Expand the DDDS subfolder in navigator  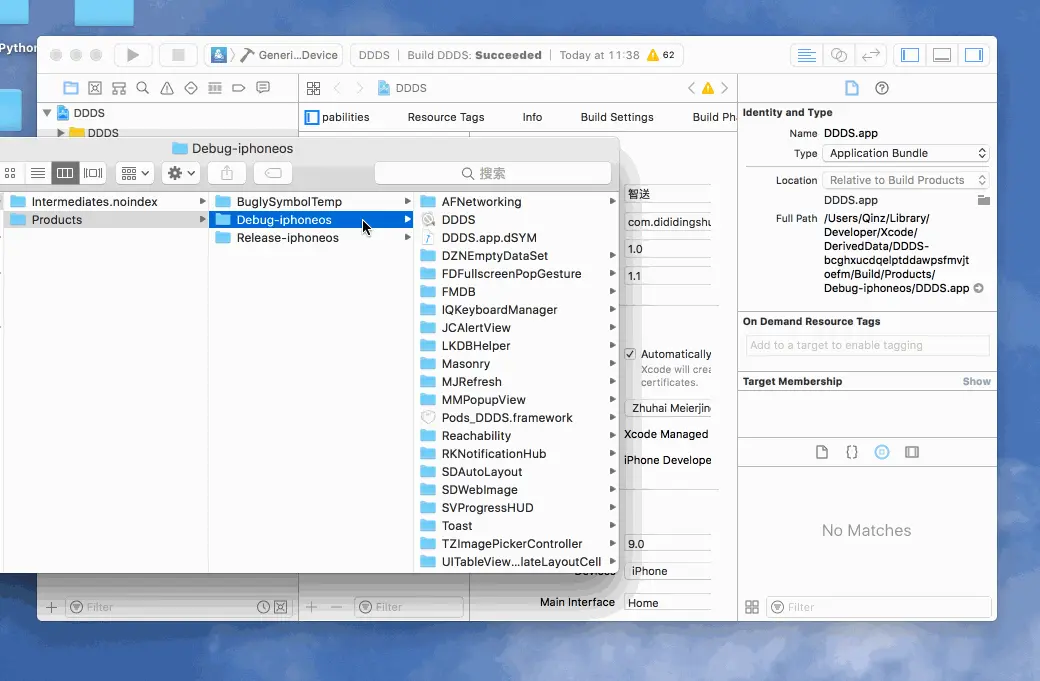tap(60, 133)
